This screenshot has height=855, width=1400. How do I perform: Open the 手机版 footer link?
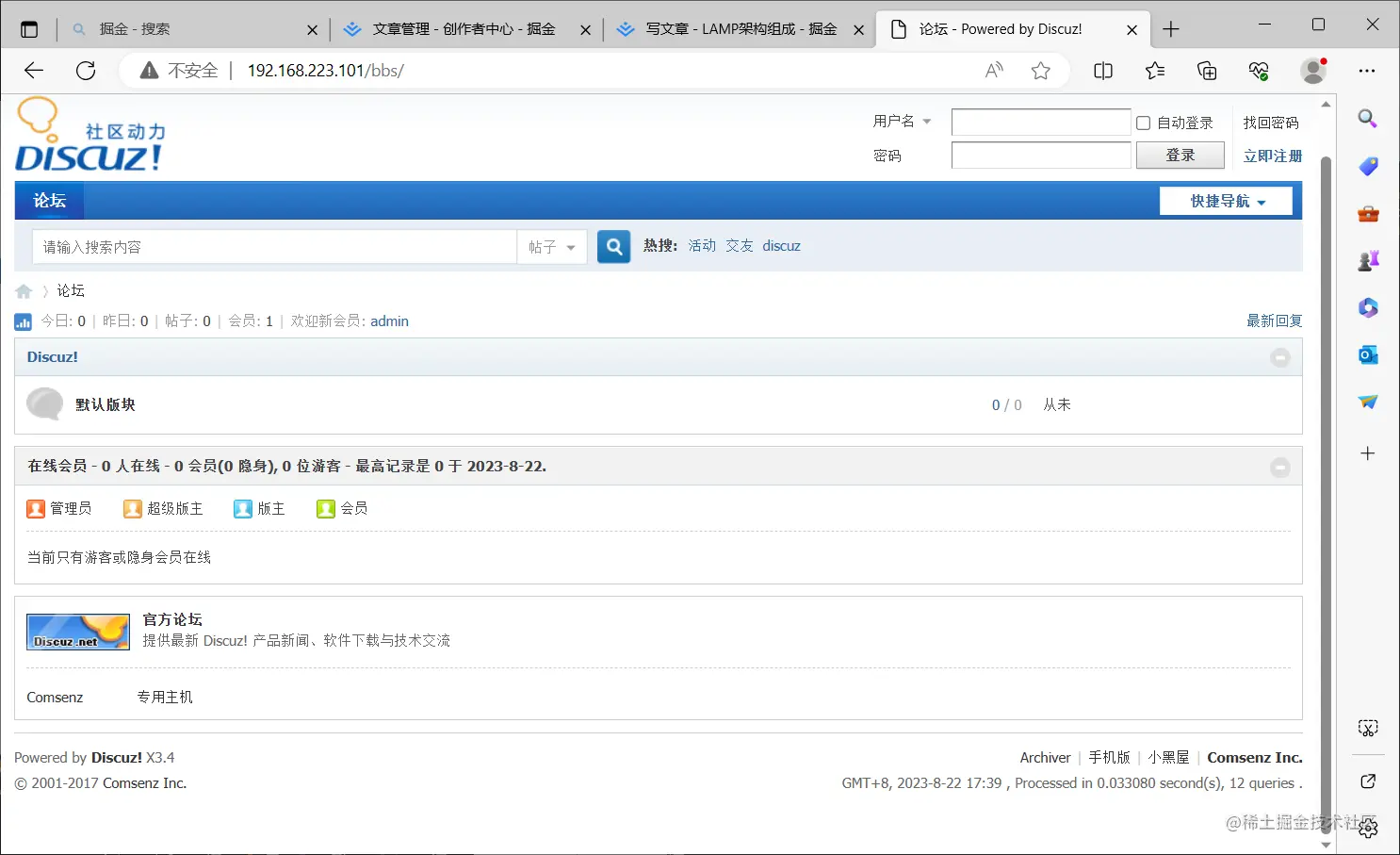[x=1110, y=758]
